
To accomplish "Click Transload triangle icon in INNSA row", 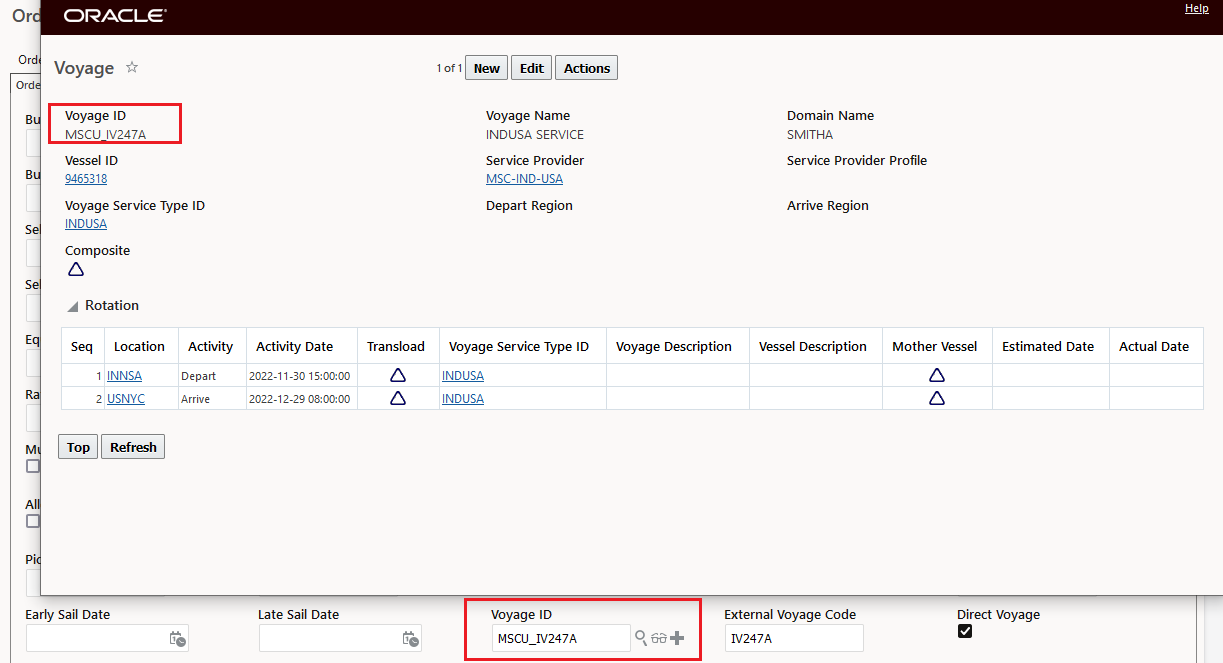I will 398,375.
